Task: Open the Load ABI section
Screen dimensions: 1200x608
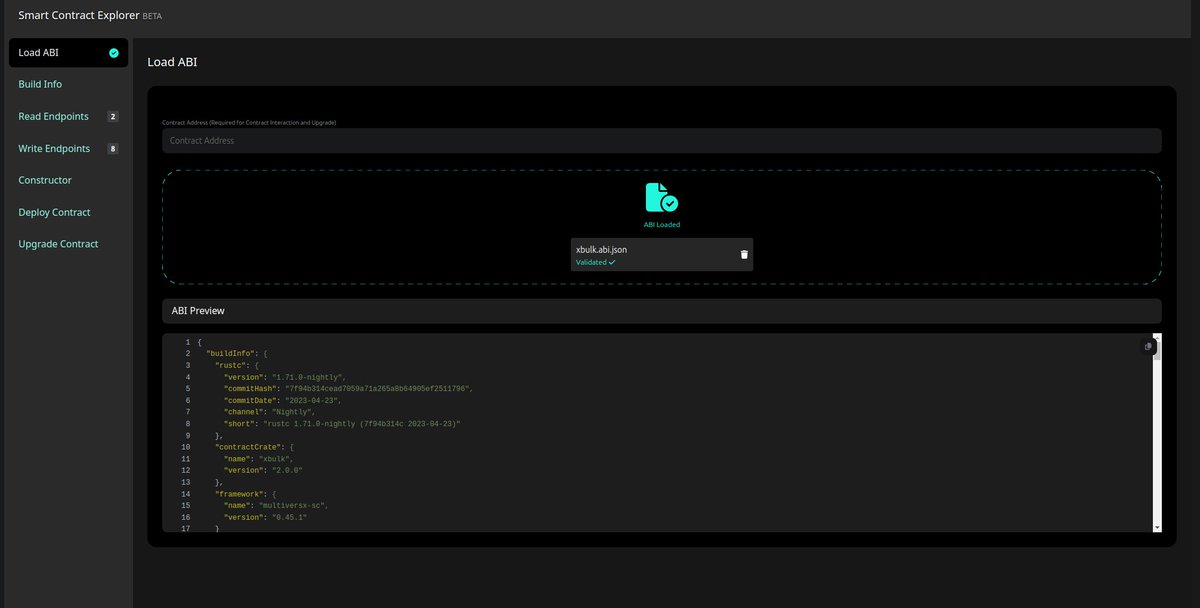Action: [x=68, y=53]
